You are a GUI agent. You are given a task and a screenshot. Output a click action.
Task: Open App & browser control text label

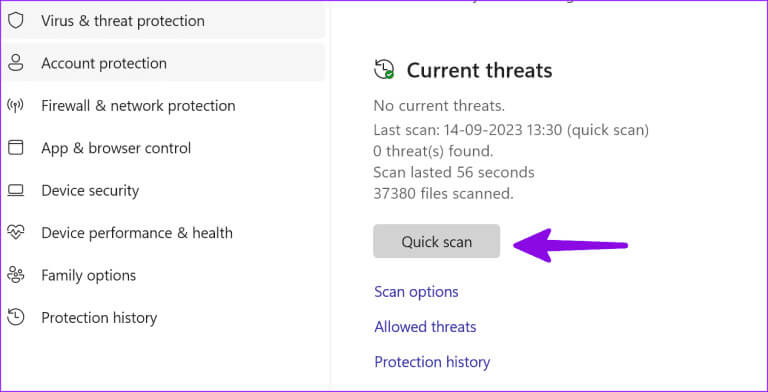click(x=116, y=148)
